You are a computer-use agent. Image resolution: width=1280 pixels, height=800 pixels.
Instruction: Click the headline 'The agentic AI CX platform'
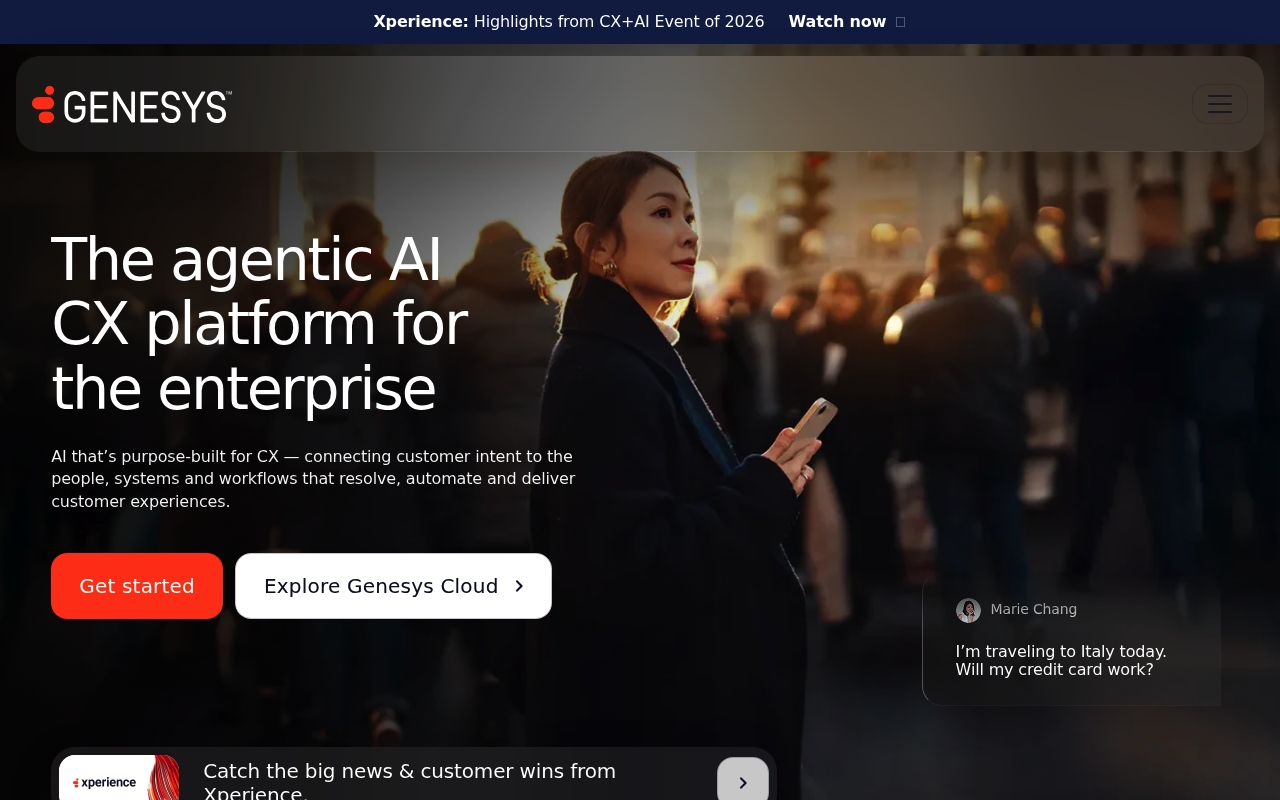[x=259, y=323]
